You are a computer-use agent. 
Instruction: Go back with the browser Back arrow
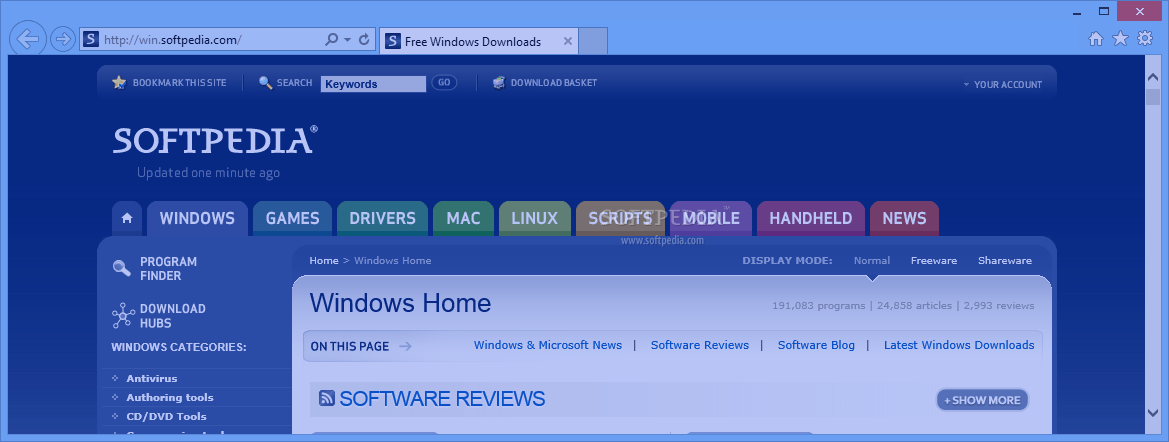(x=28, y=40)
